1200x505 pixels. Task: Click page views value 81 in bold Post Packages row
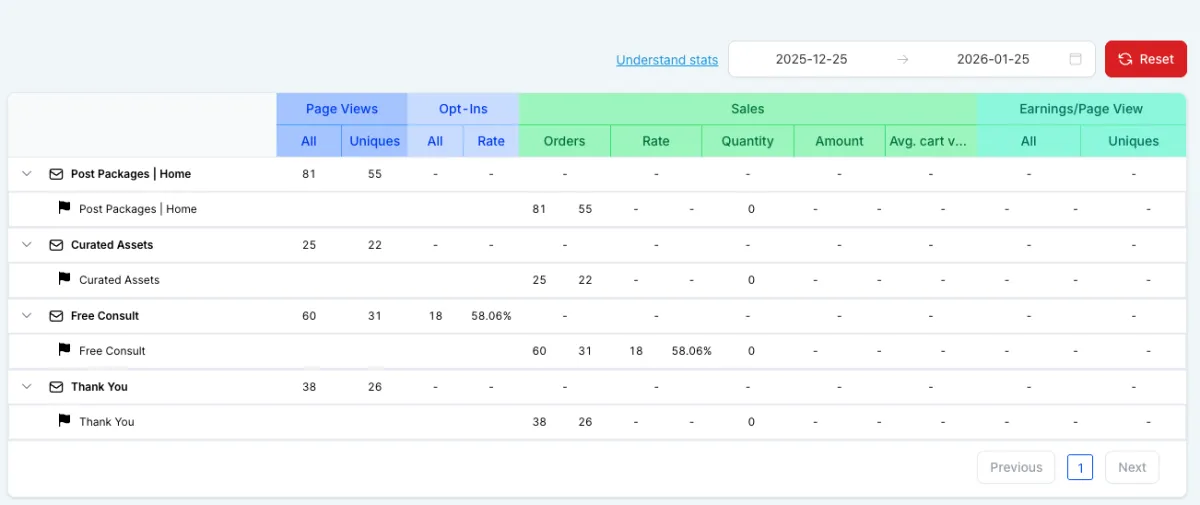pyautogui.click(x=309, y=174)
